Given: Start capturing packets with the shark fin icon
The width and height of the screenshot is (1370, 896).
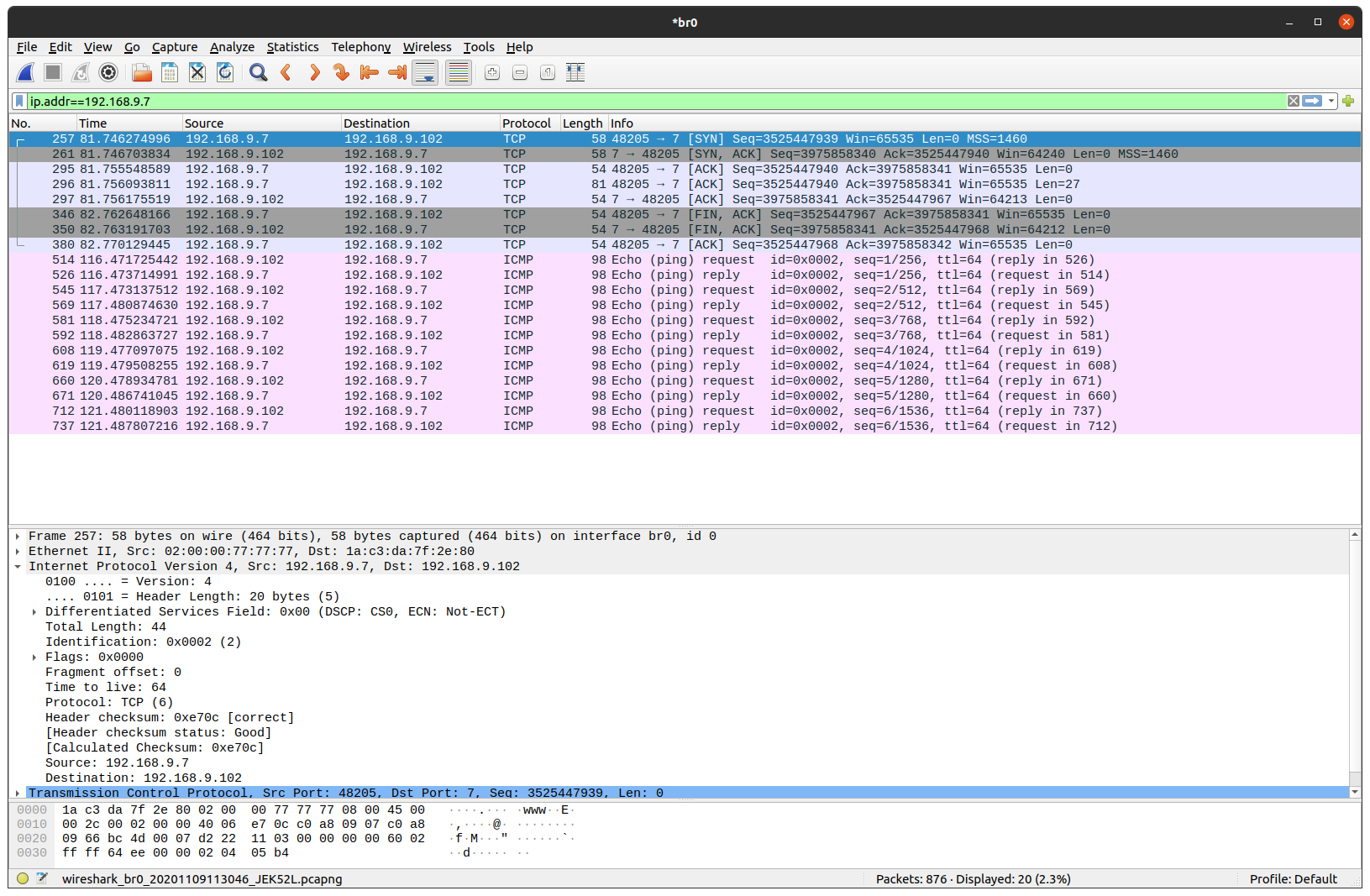Looking at the screenshot, I should (25, 73).
